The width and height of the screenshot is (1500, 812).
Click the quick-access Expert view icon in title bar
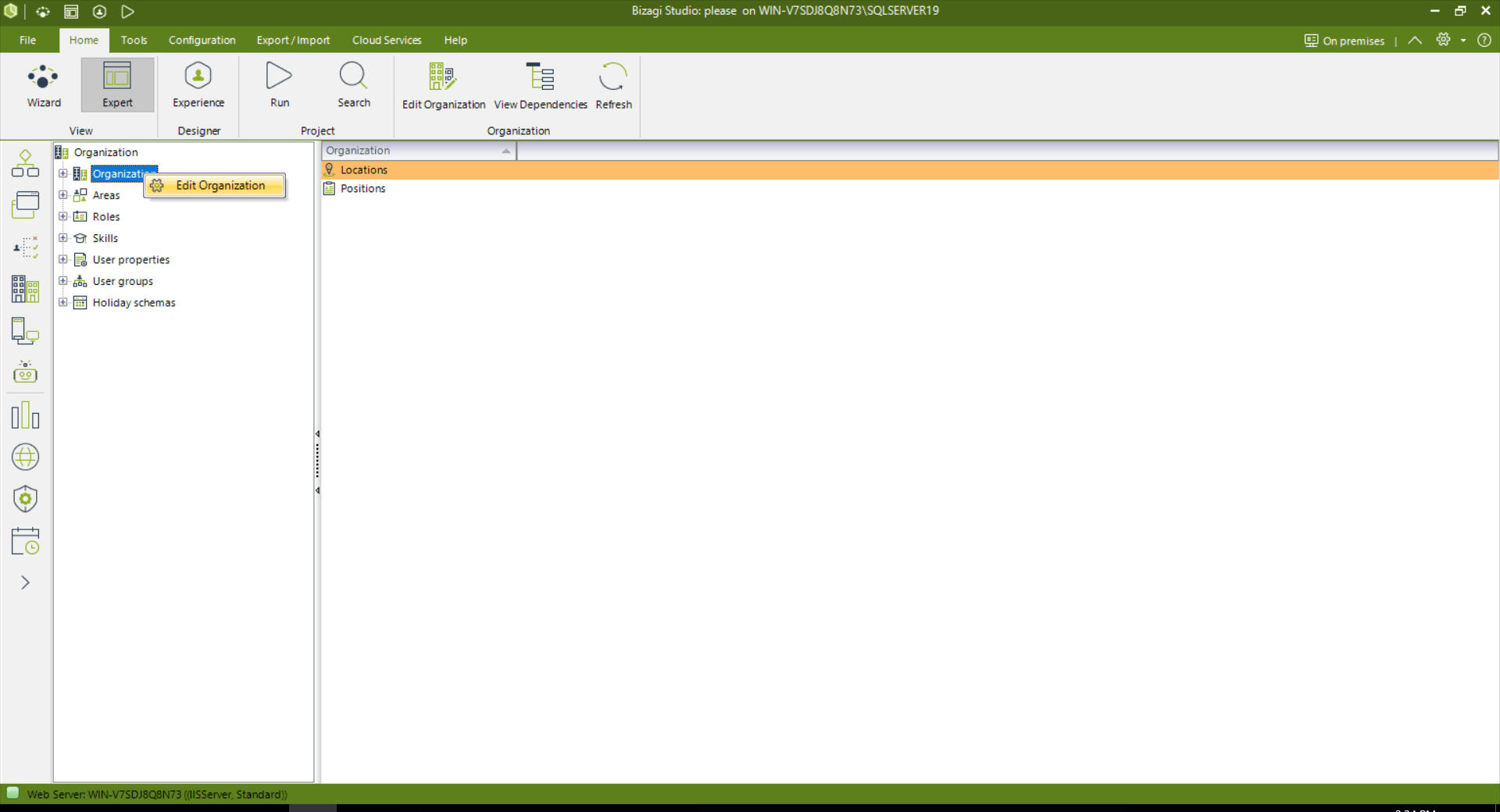(x=71, y=12)
